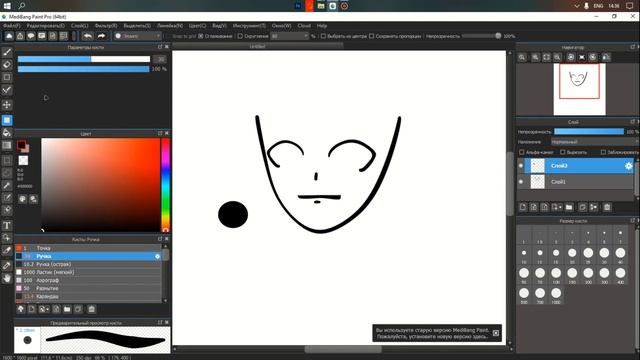This screenshot has height=360, width=640.
Task: Add a new layer folder
Action: point(569,207)
